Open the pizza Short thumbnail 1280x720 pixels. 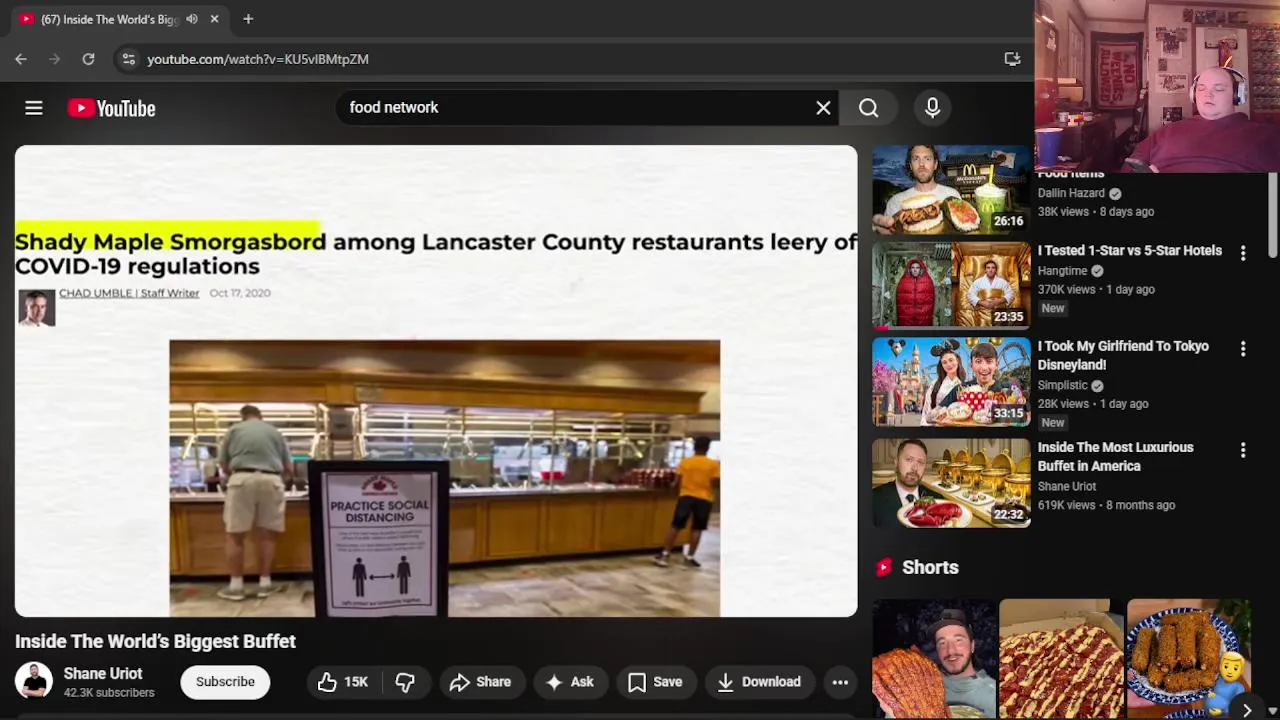pyautogui.click(x=1061, y=659)
